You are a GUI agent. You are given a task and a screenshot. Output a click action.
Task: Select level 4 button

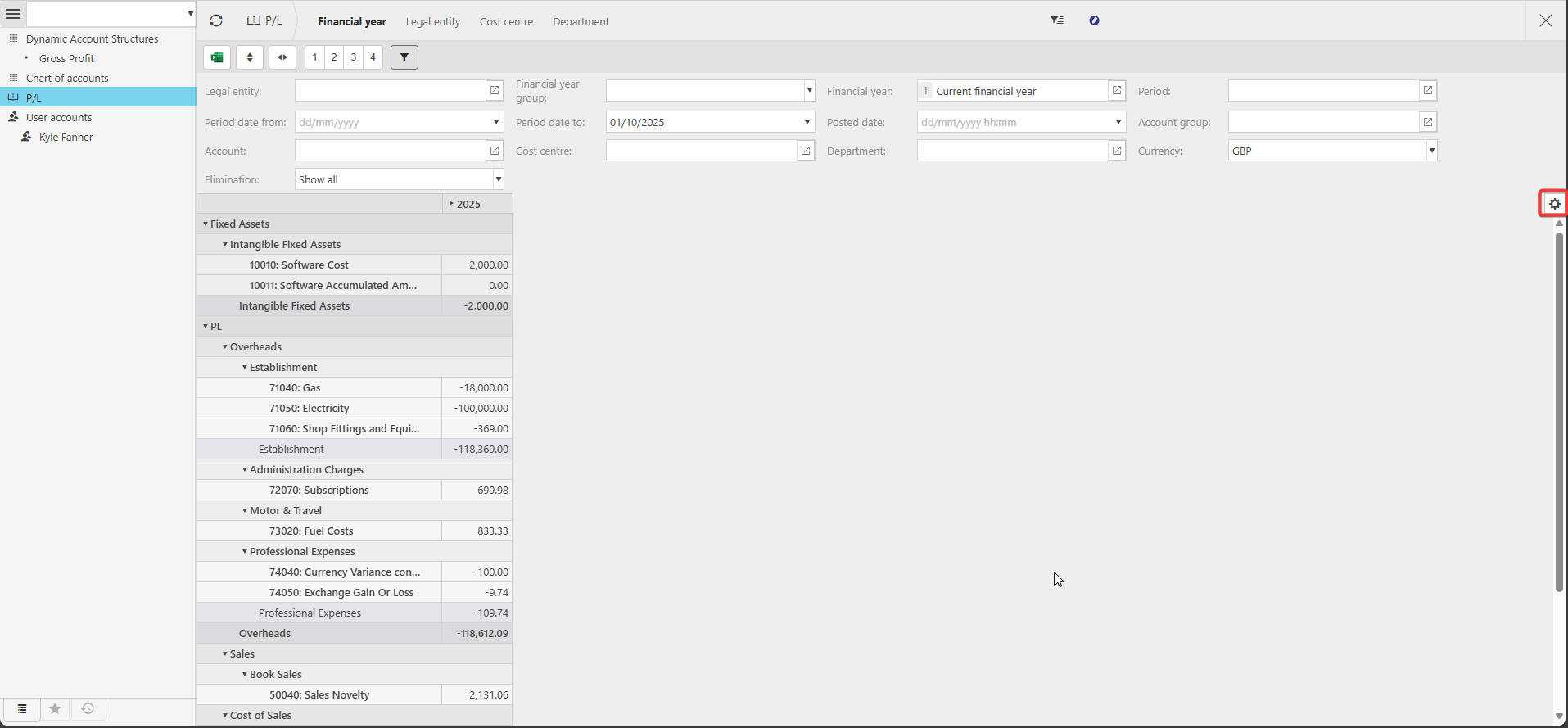(373, 57)
